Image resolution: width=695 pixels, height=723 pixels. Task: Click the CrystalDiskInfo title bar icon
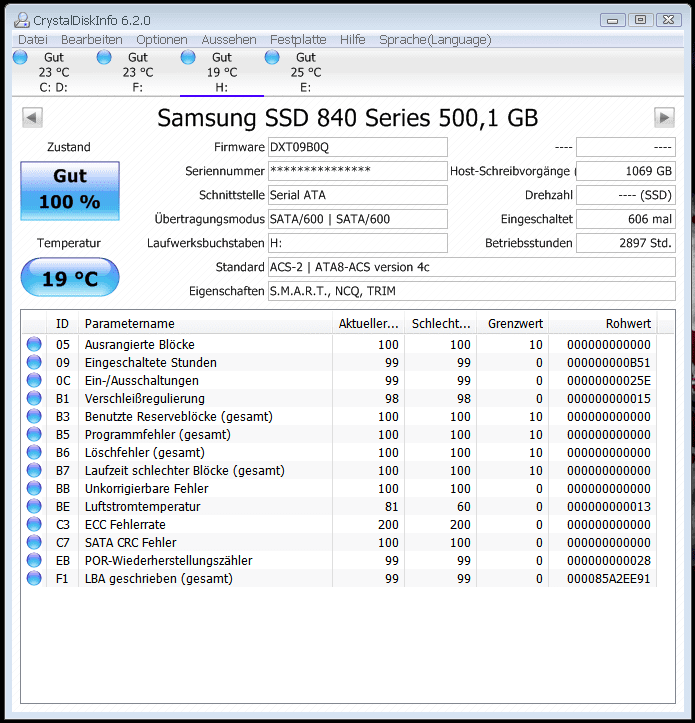click(x=22, y=20)
